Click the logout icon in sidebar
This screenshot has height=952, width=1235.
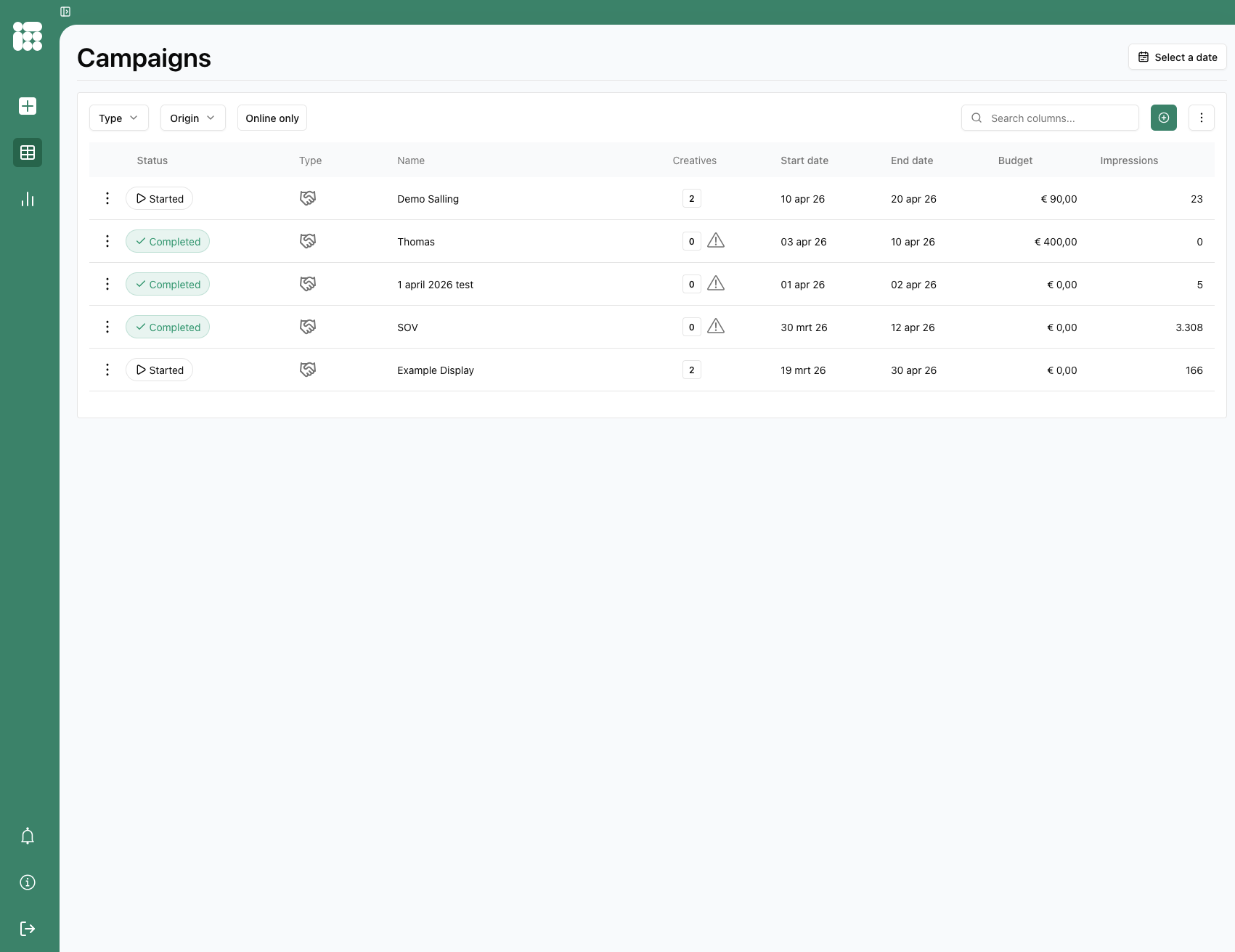coord(28,929)
